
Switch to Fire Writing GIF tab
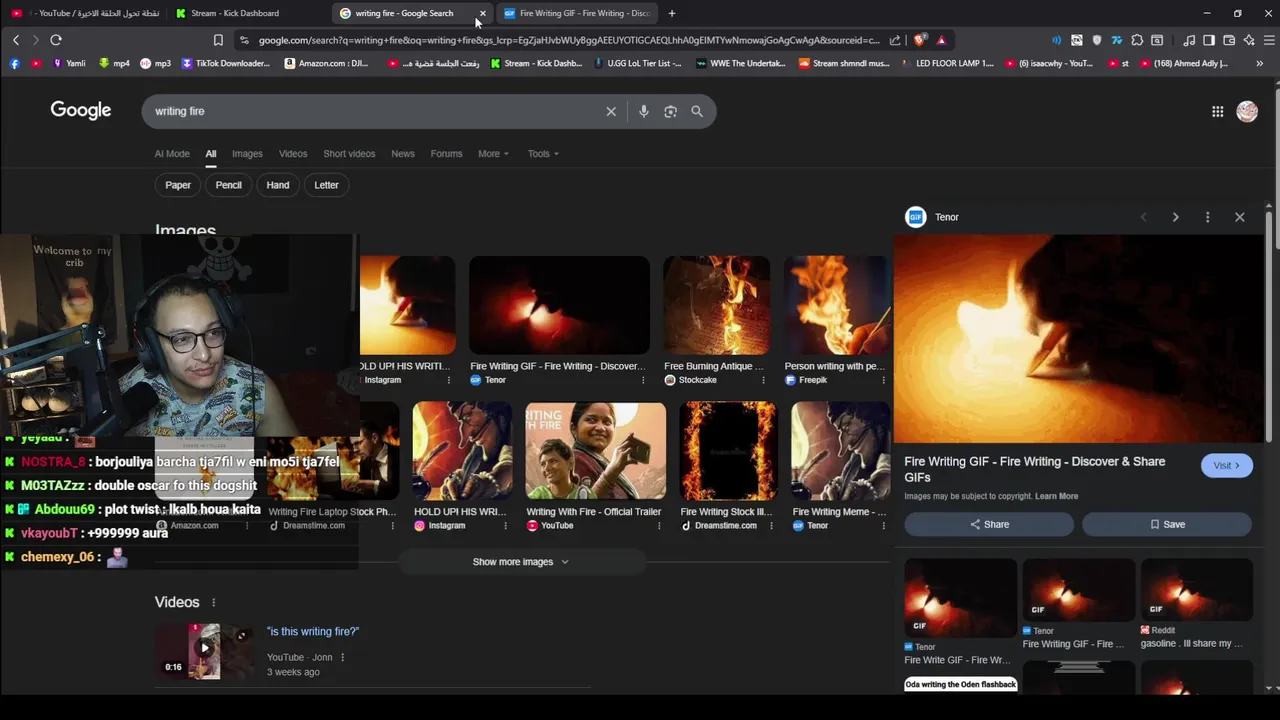click(x=578, y=13)
